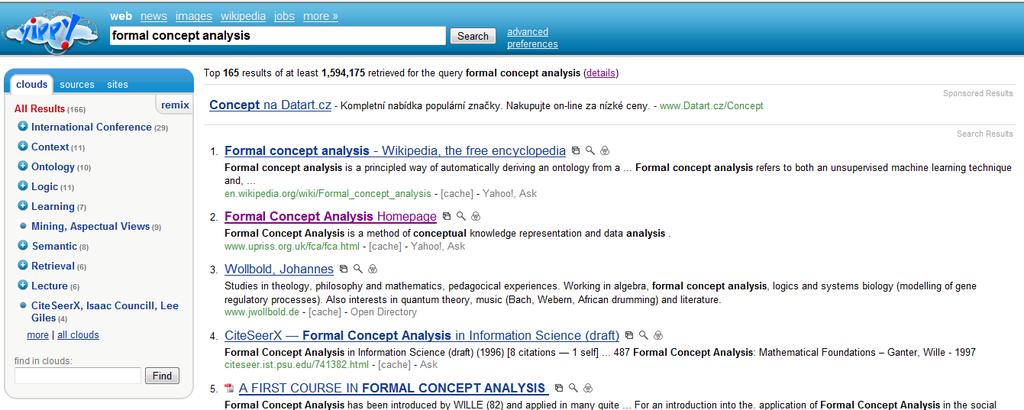
Task: Open the advanced search link
Action: 528,32
